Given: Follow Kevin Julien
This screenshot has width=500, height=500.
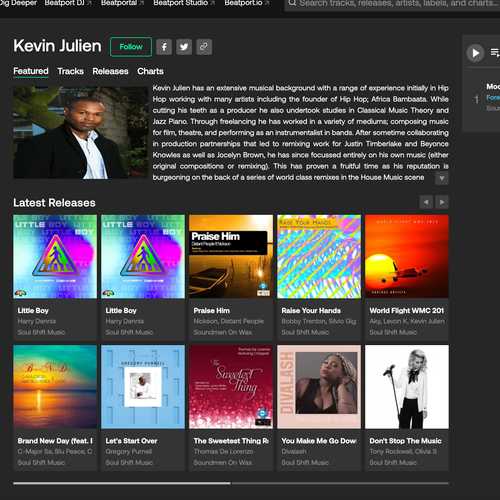Looking at the screenshot, I should 131,47.
